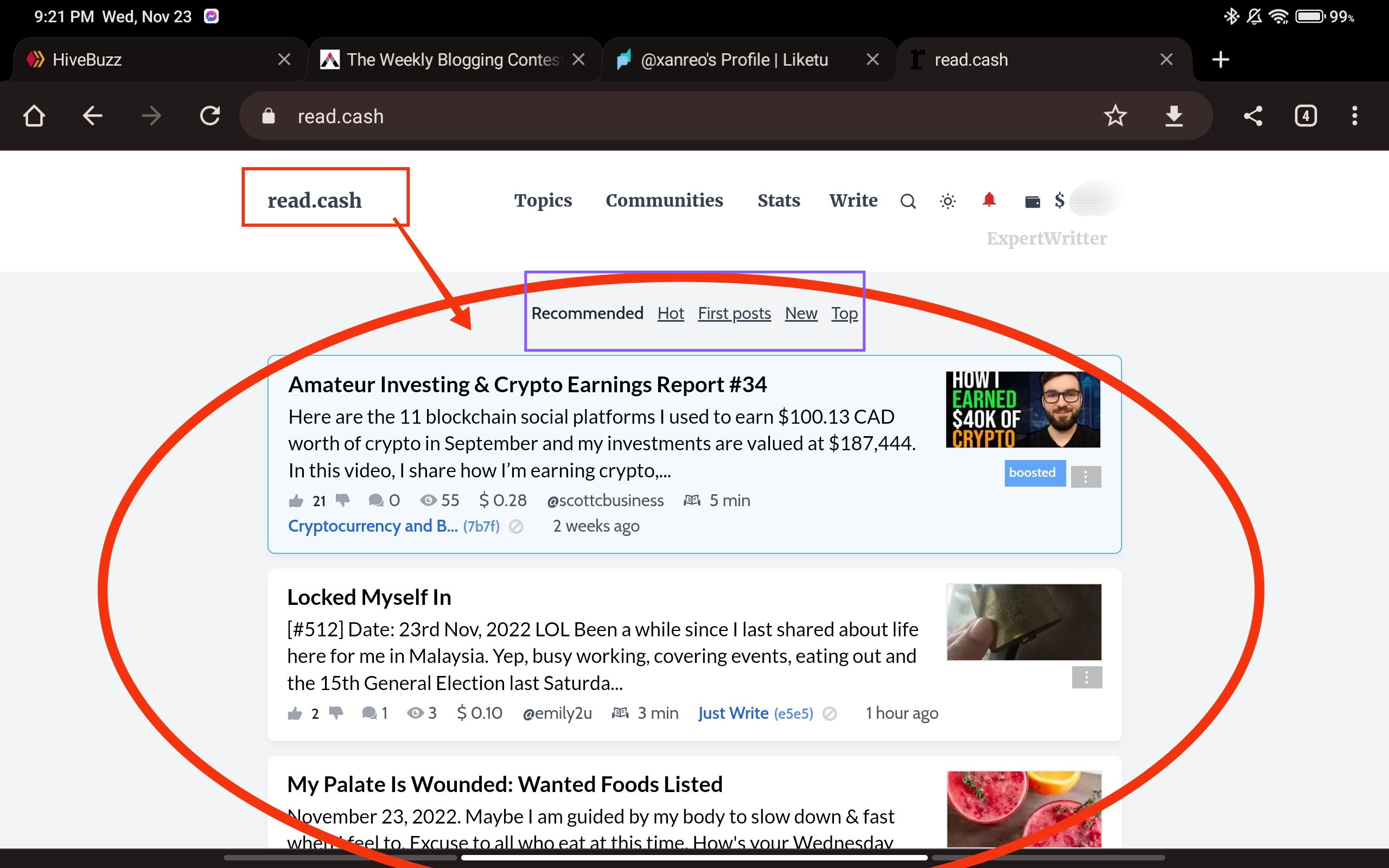Tap the search magnifier on read.cash
The height and width of the screenshot is (868, 1389).
click(907, 201)
